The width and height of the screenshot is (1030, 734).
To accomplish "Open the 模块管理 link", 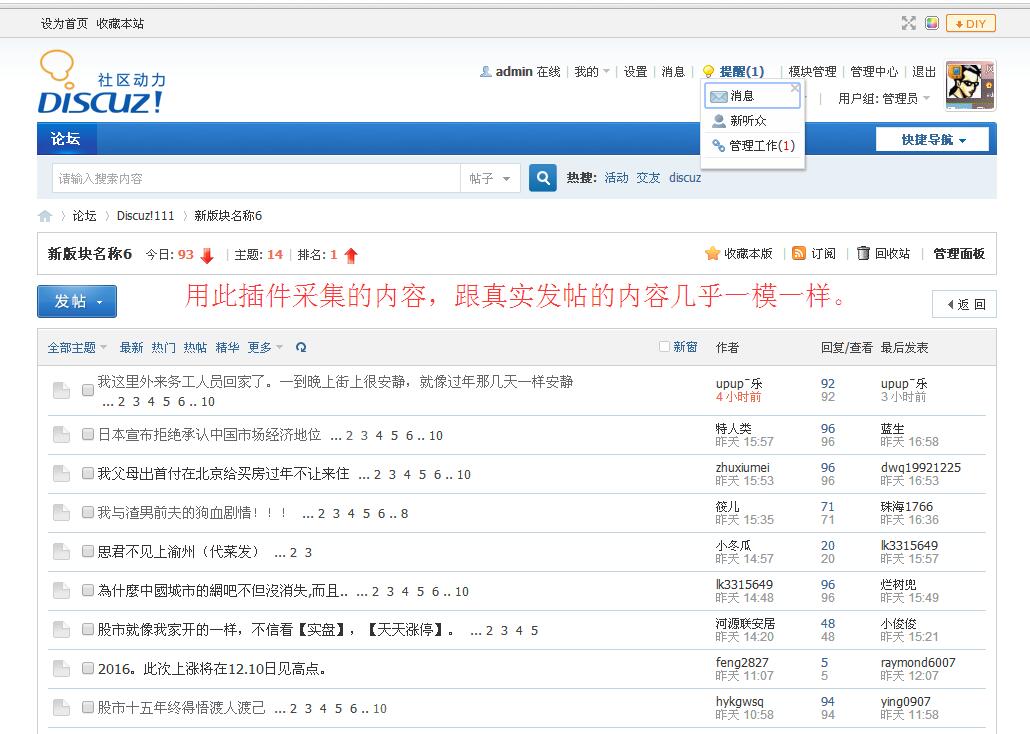I will [x=812, y=72].
